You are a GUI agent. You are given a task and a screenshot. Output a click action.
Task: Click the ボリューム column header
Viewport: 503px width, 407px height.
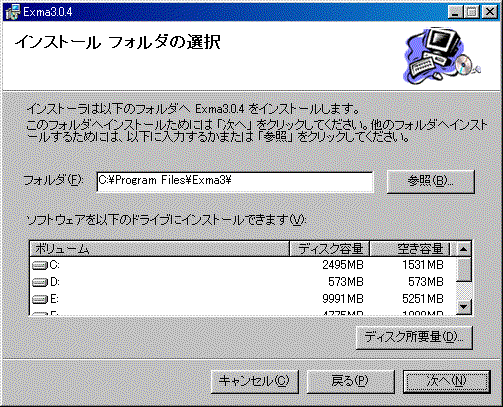pos(159,249)
